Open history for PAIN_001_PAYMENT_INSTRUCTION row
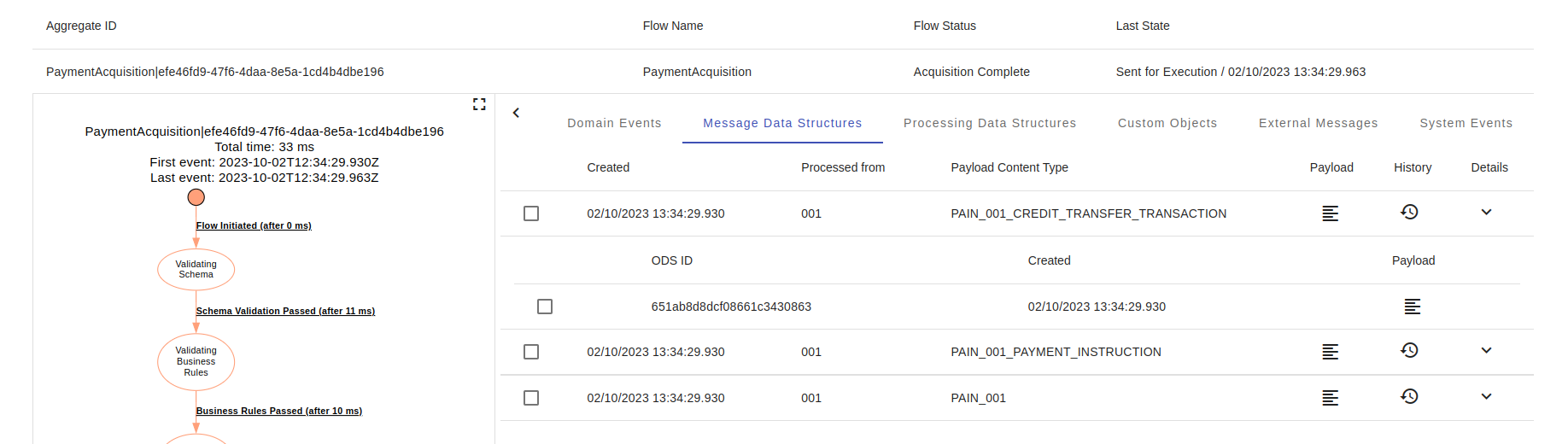Image resolution: width=1568 pixels, height=444 pixels. pyautogui.click(x=1409, y=350)
